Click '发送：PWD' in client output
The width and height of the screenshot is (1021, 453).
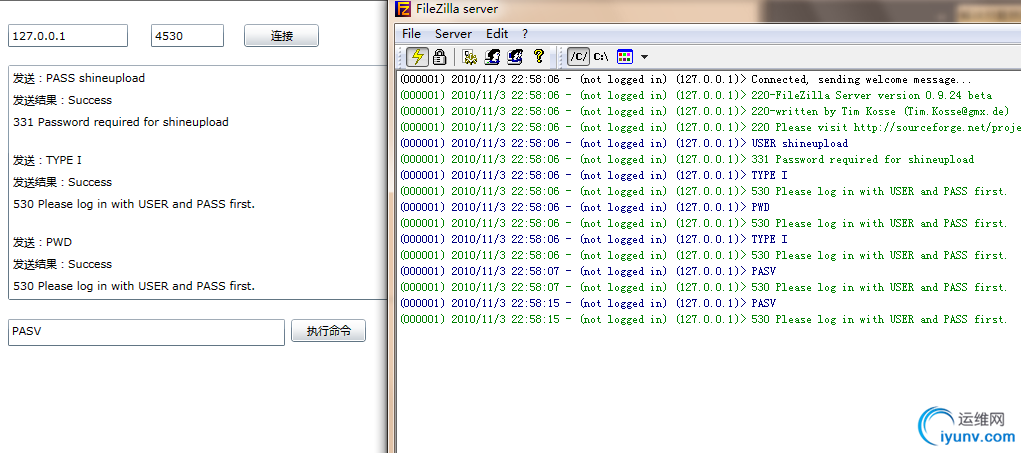tap(42, 242)
